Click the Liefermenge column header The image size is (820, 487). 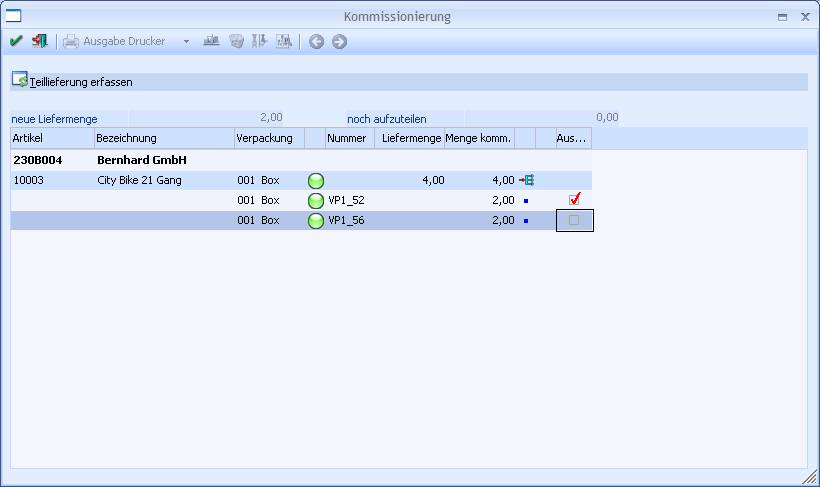tap(410, 138)
